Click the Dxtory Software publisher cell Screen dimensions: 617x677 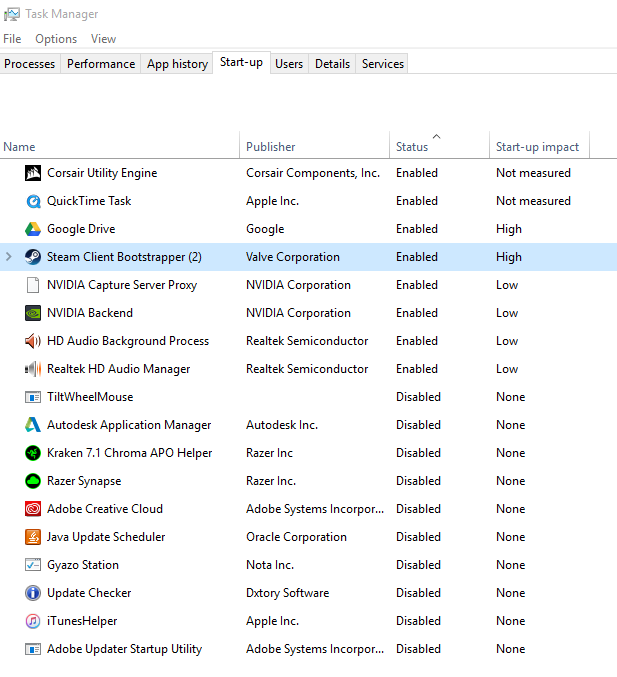(288, 593)
